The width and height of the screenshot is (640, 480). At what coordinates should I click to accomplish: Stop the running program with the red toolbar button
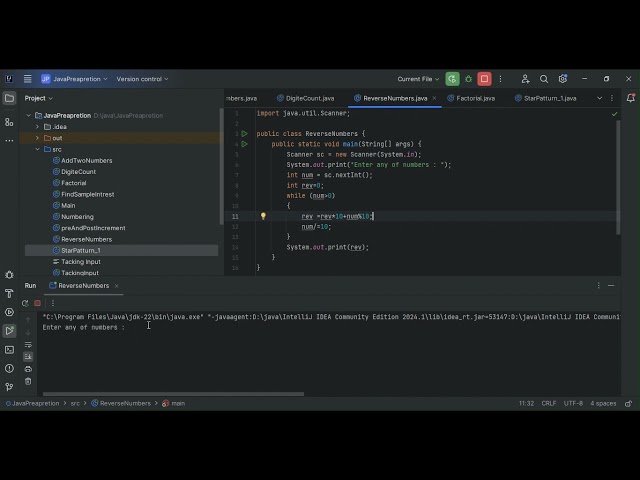[x=484, y=79]
